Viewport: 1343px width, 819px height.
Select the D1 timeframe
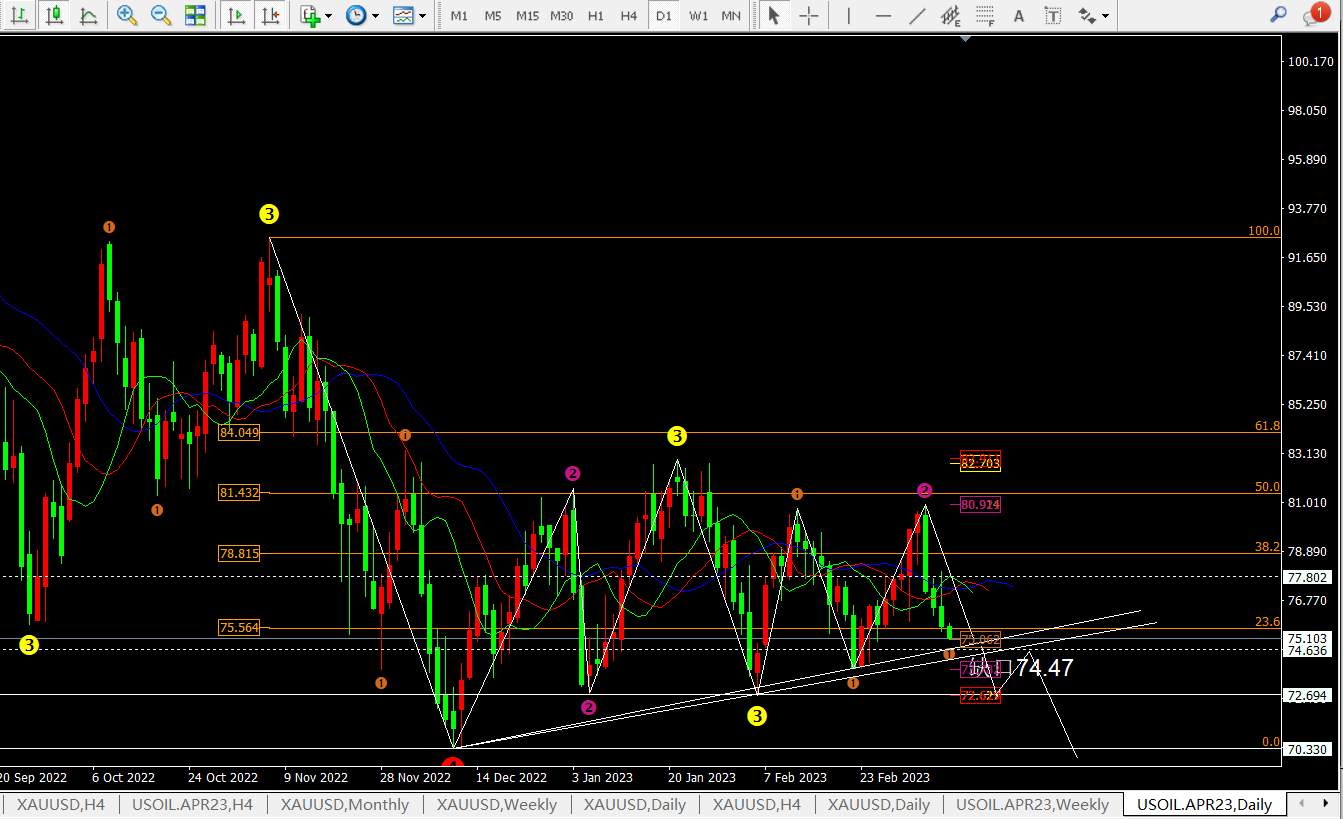tap(664, 16)
